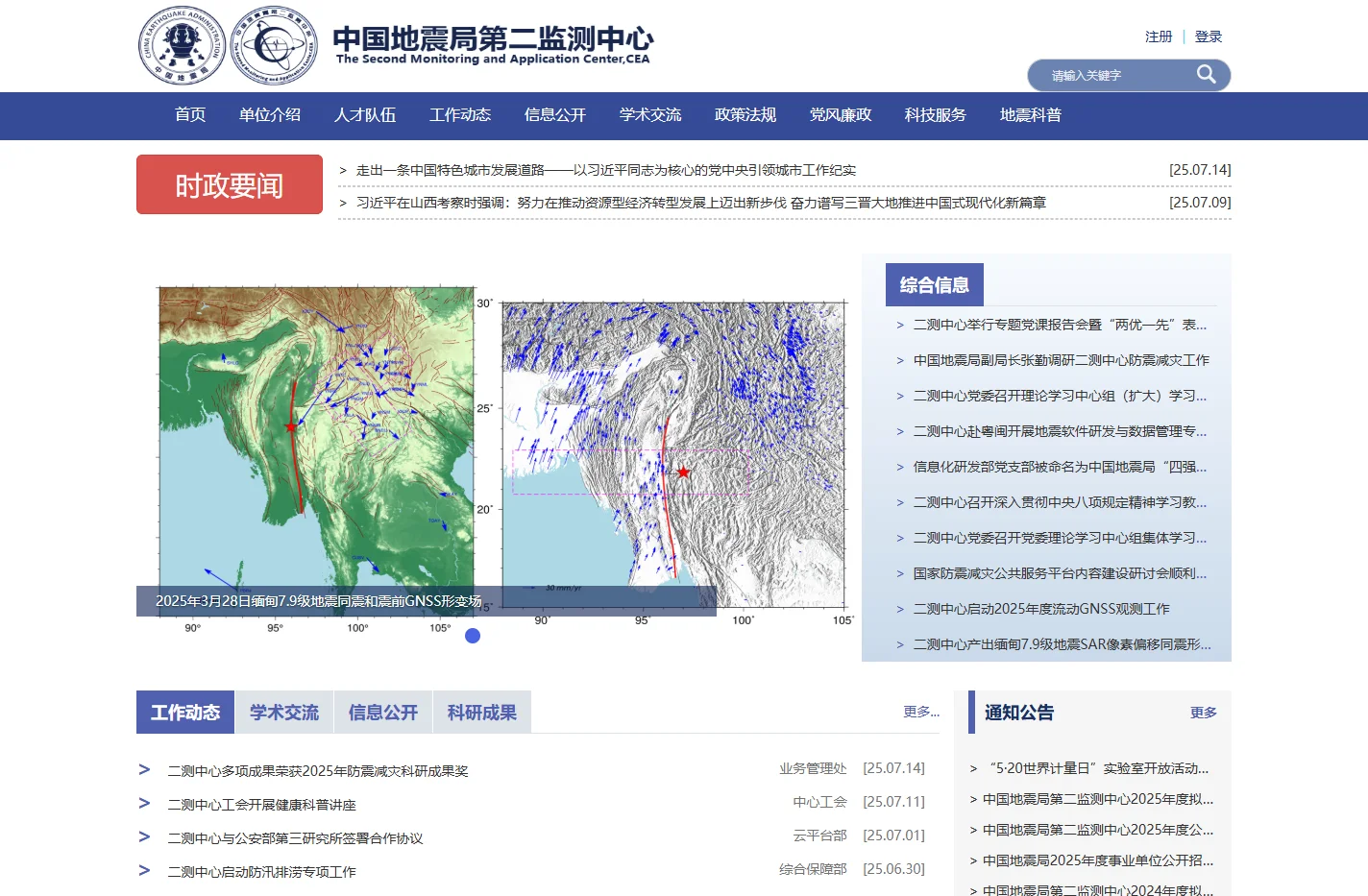
Task: Open notice 中国地震局第二监测中心2025年度拟...
Action: point(1098,799)
